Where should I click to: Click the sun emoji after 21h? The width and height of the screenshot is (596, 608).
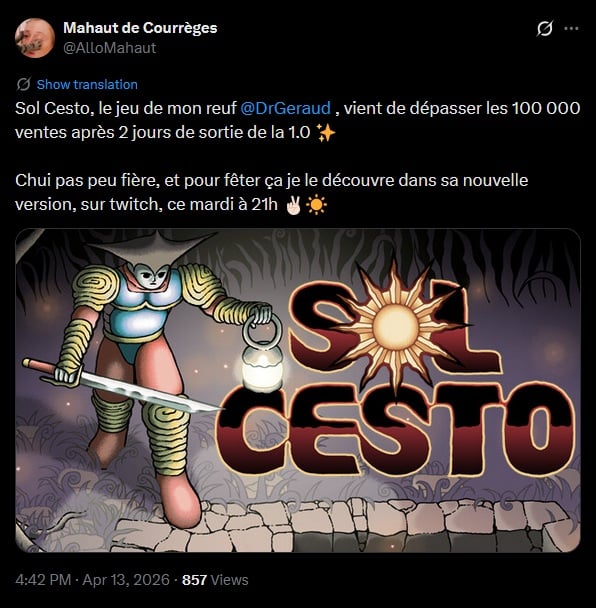(316, 205)
